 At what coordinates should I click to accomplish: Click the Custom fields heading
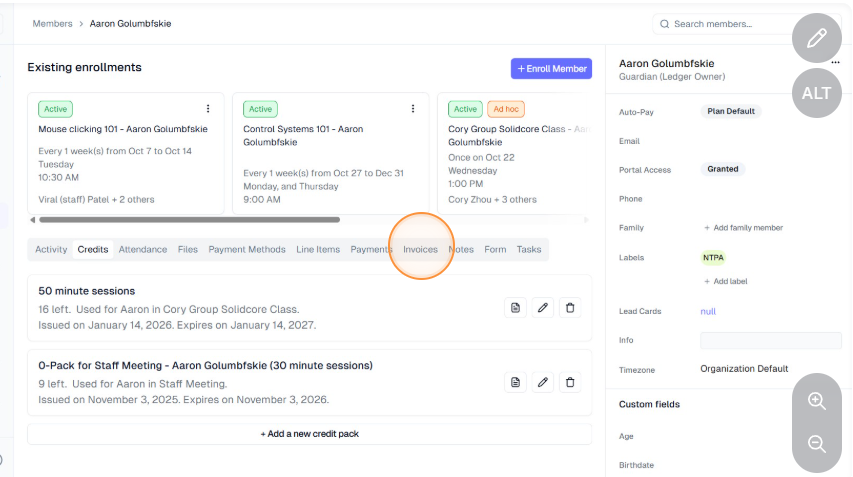(x=650, y=404)
